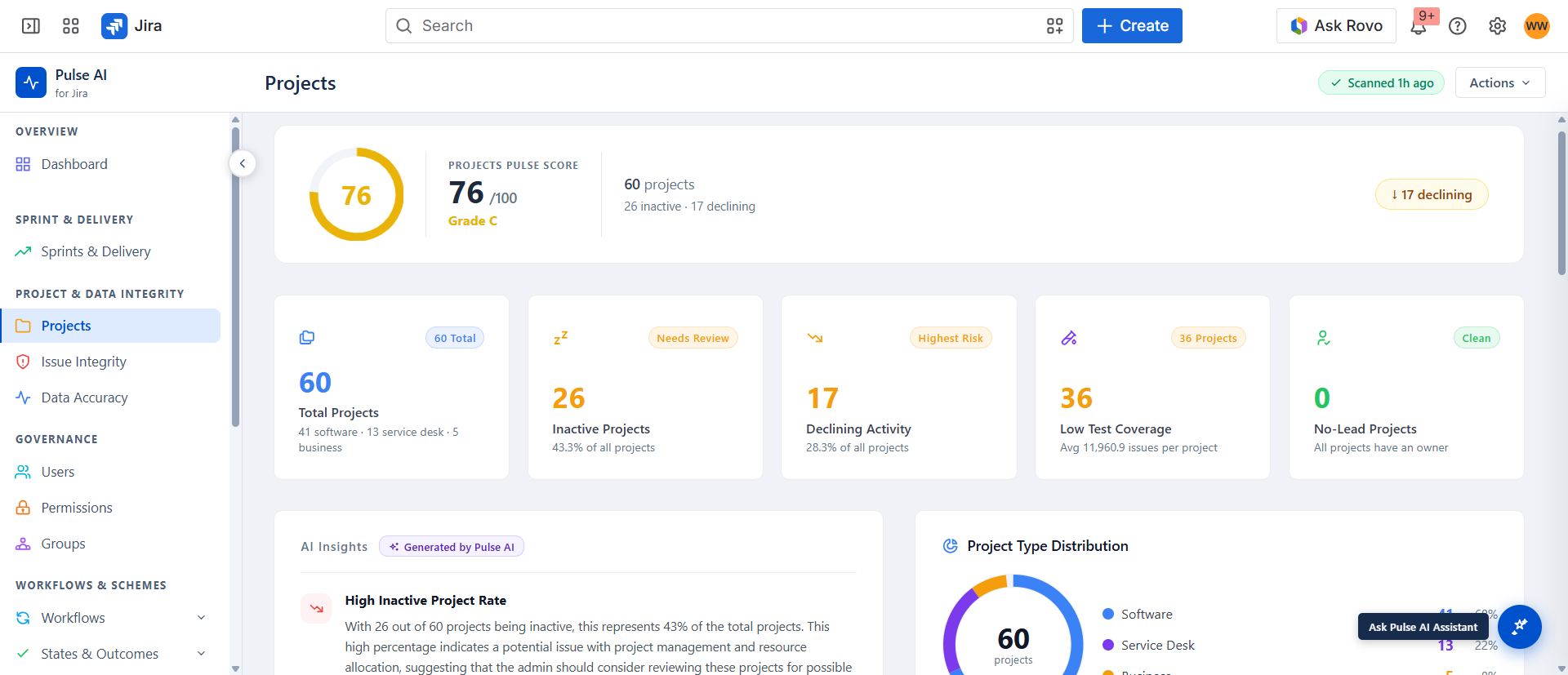Open Jira settings gear

[1497, 26]
